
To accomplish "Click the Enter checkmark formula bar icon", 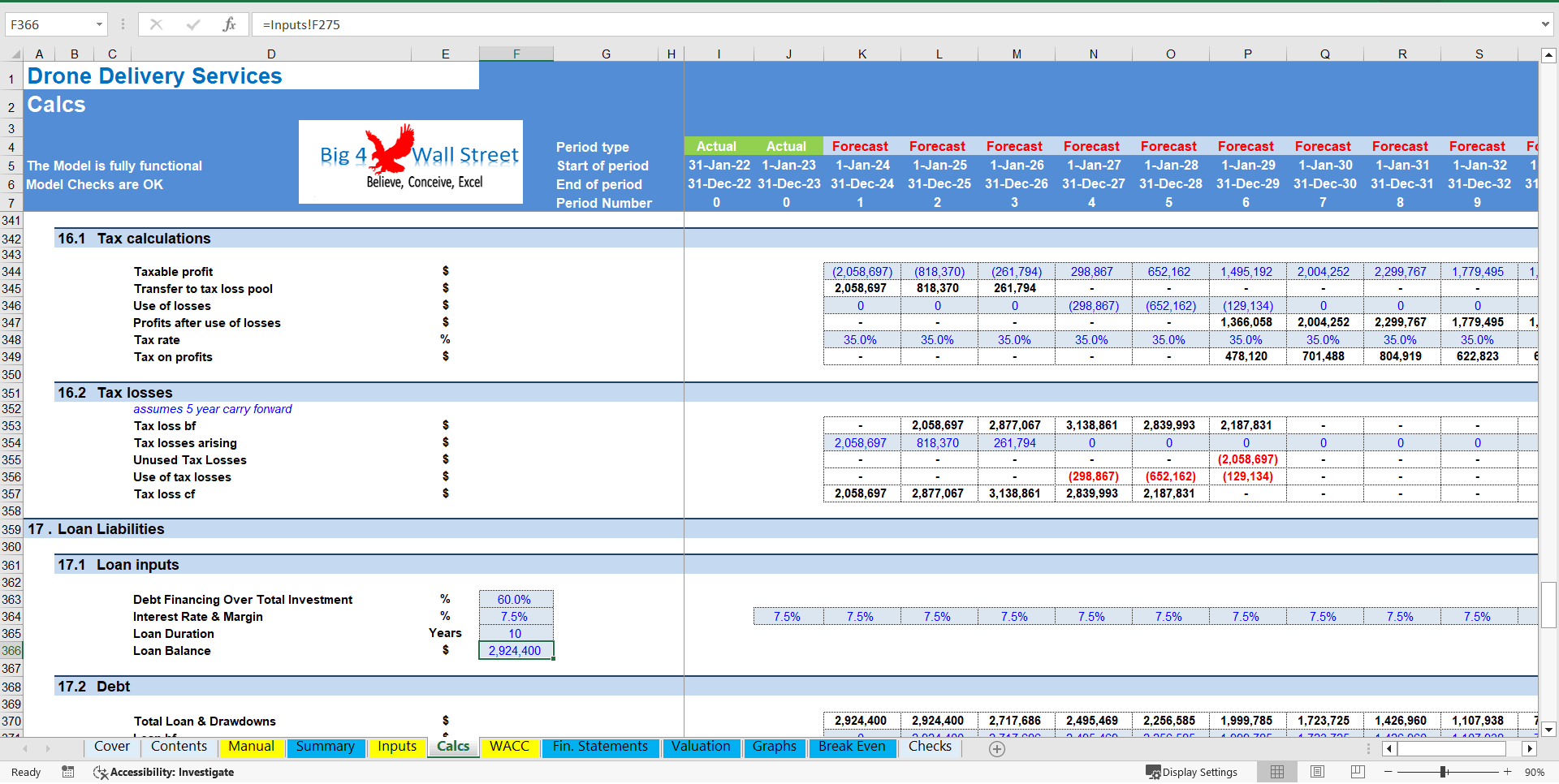I will tap(193, 24).
